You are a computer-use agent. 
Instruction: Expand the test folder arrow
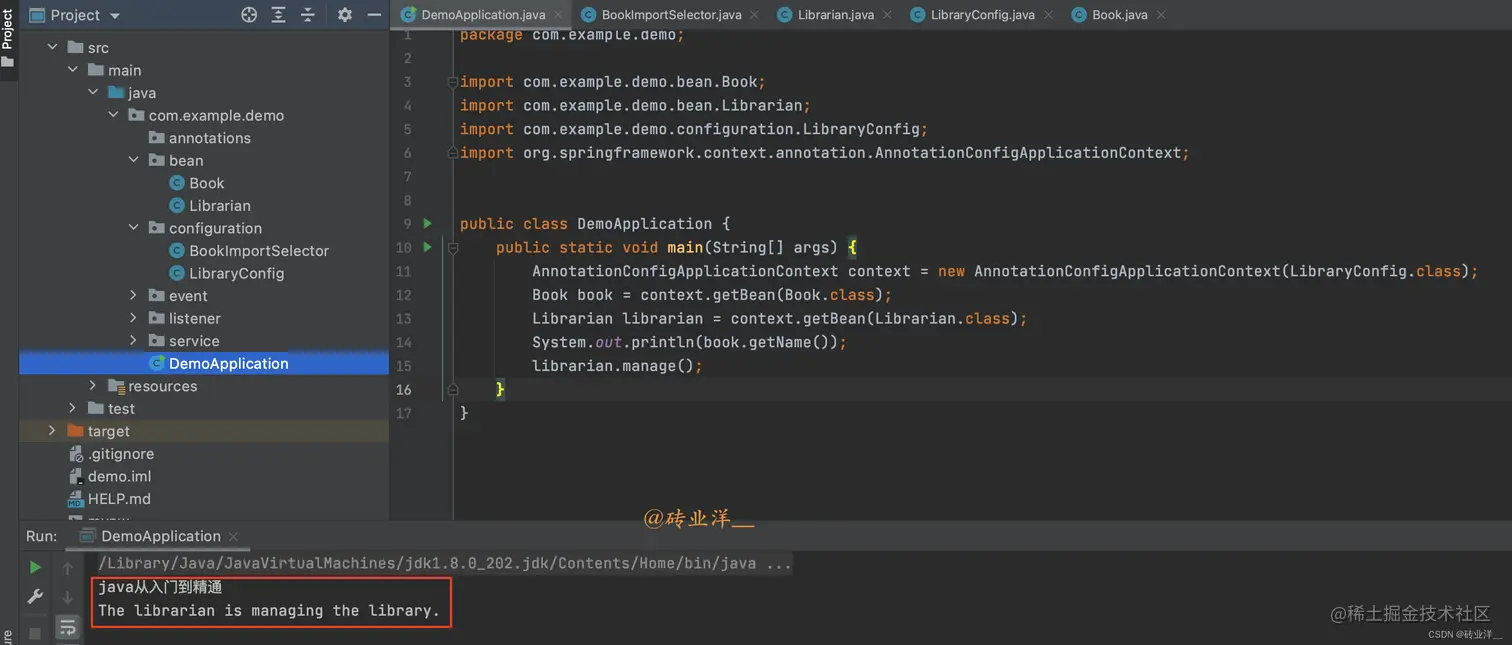coord(72,408)
